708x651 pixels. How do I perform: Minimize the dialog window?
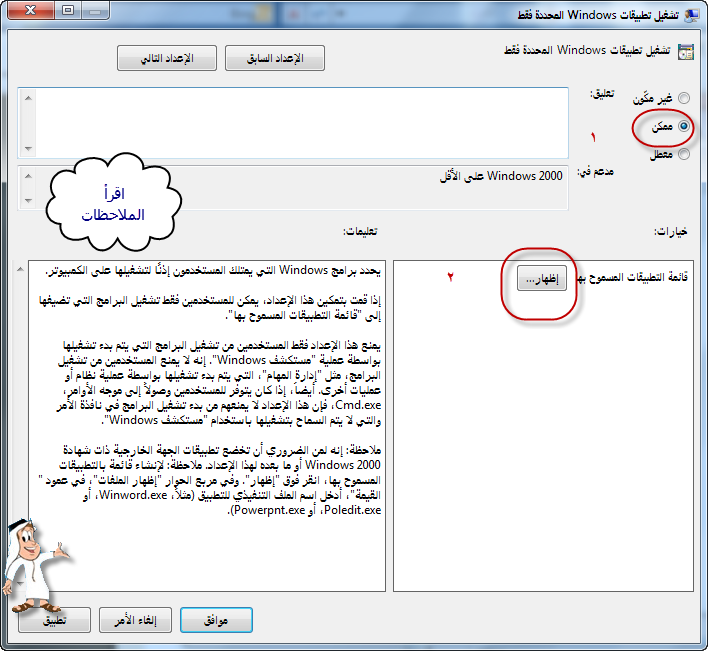coord(95,10)
